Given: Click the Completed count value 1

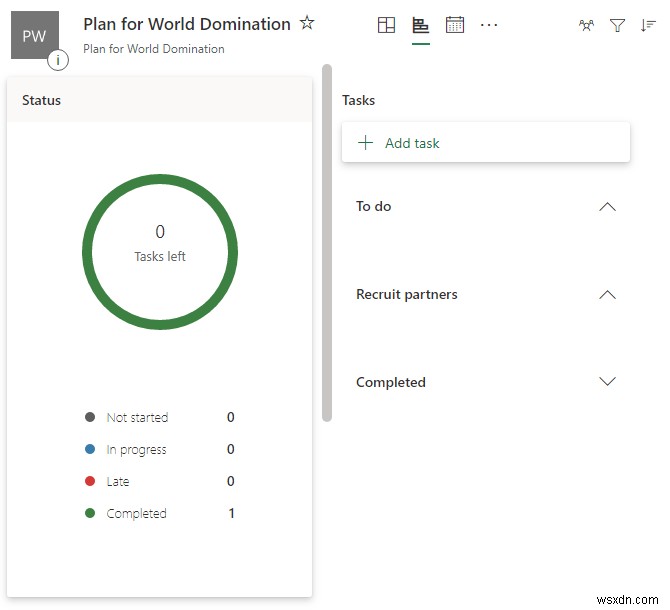Looking at the screenshot, I should click(x=231, y=513).
